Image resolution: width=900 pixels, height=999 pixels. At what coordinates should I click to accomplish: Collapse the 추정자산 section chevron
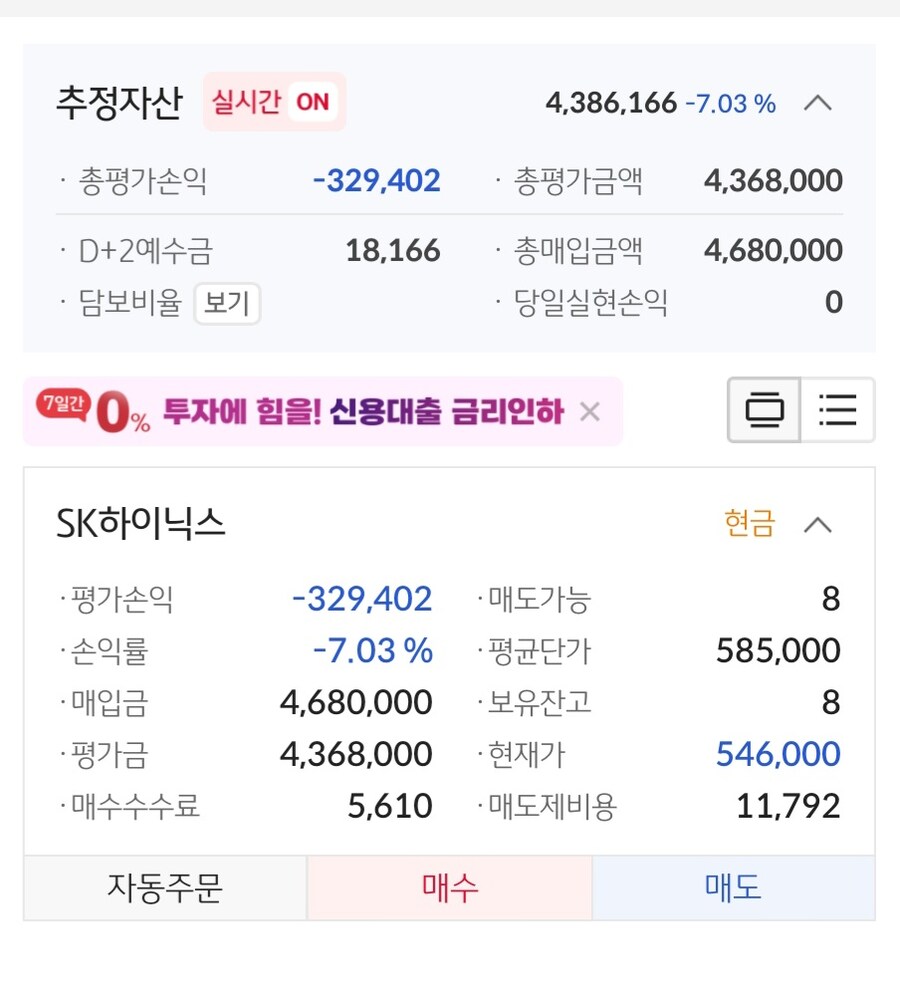pyautogui.click(x=820, y=103)
